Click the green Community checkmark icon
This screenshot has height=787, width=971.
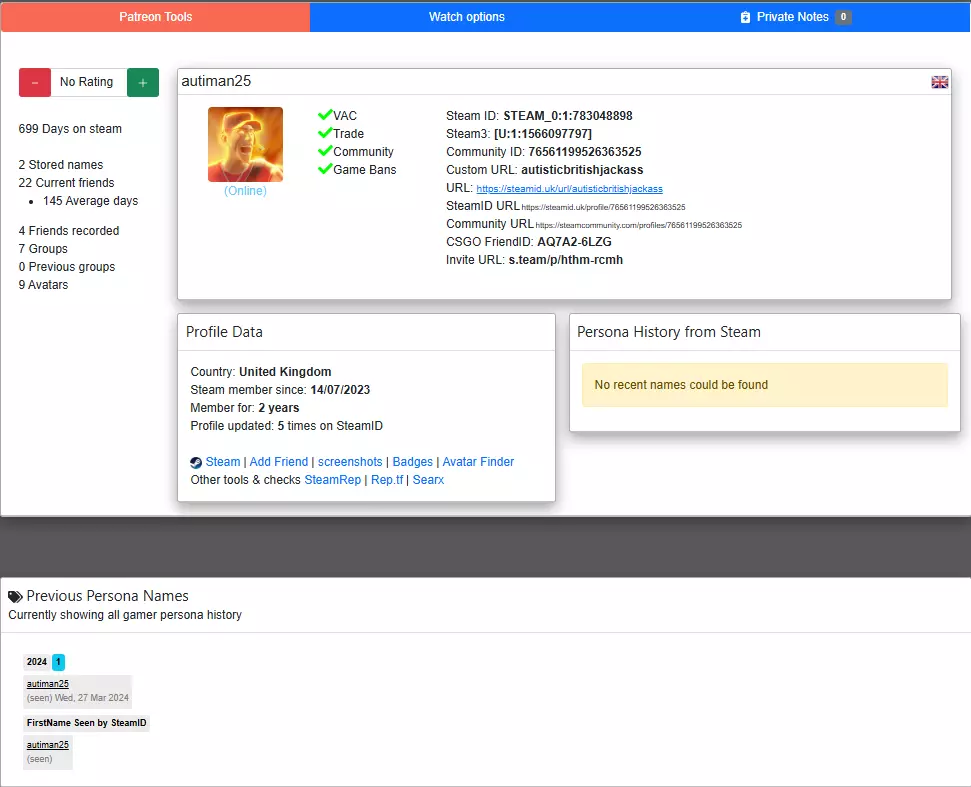[325, 150]
